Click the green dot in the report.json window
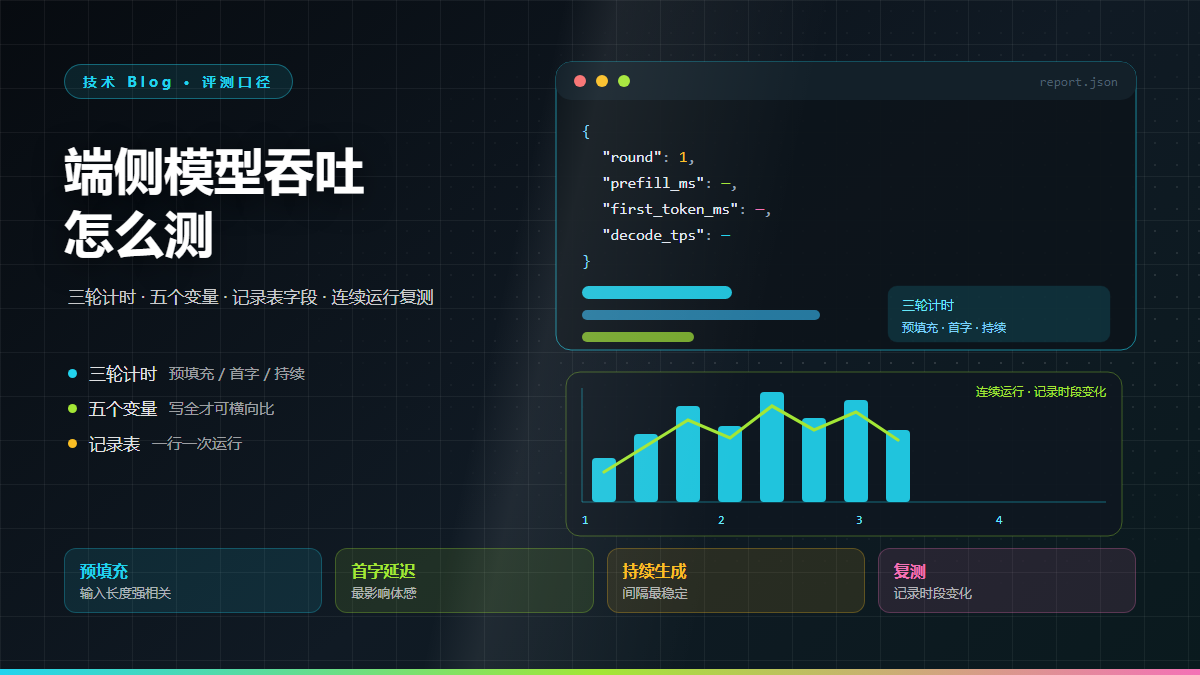Screen dimensions: 1200x675 (x=624, y=81)
